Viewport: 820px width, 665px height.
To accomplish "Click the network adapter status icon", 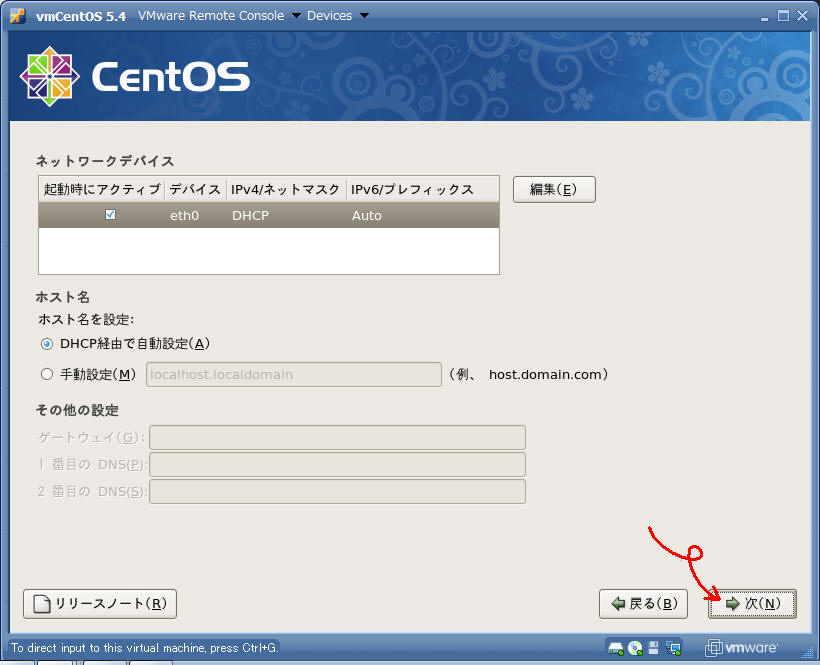I will click(x=673, y=647).
